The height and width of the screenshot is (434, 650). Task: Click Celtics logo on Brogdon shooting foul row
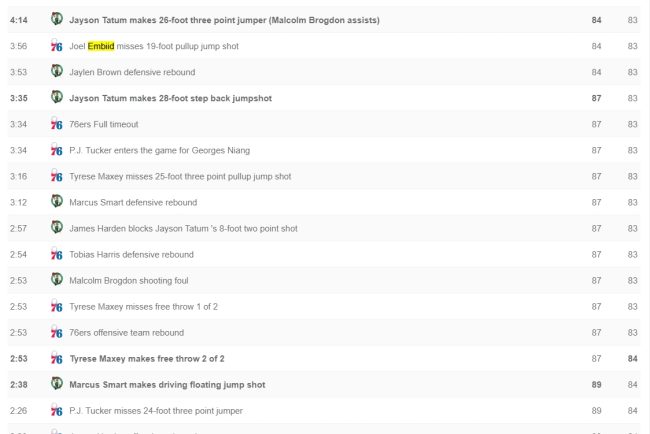pyautogui.click(x=56, y=280)
